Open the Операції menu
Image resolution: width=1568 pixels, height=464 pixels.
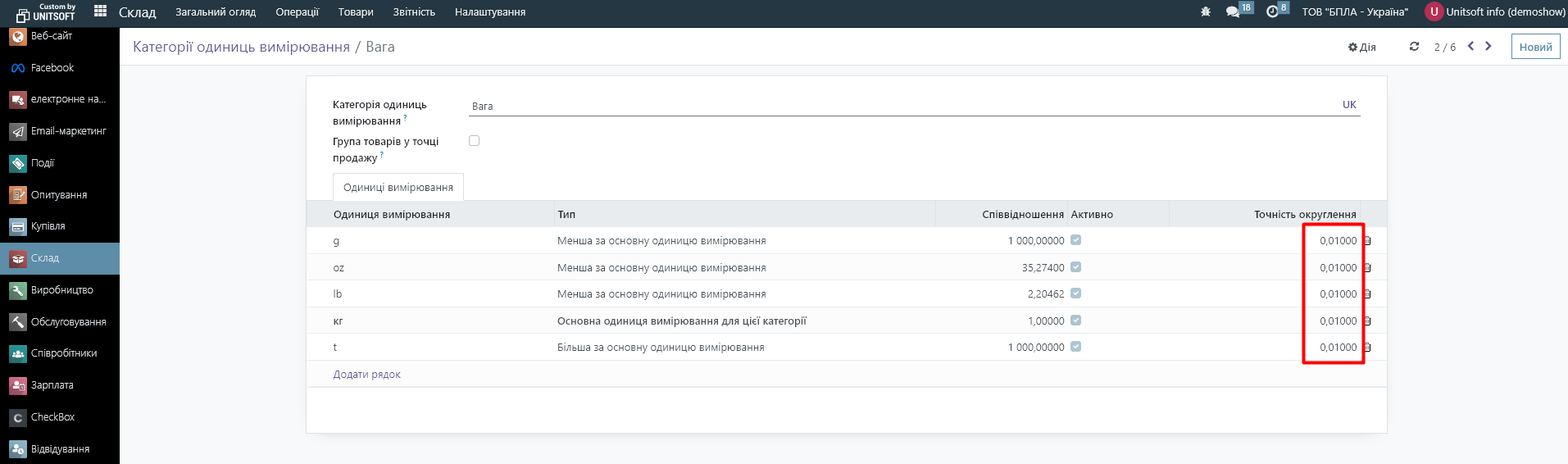click(x=297, y=12)
